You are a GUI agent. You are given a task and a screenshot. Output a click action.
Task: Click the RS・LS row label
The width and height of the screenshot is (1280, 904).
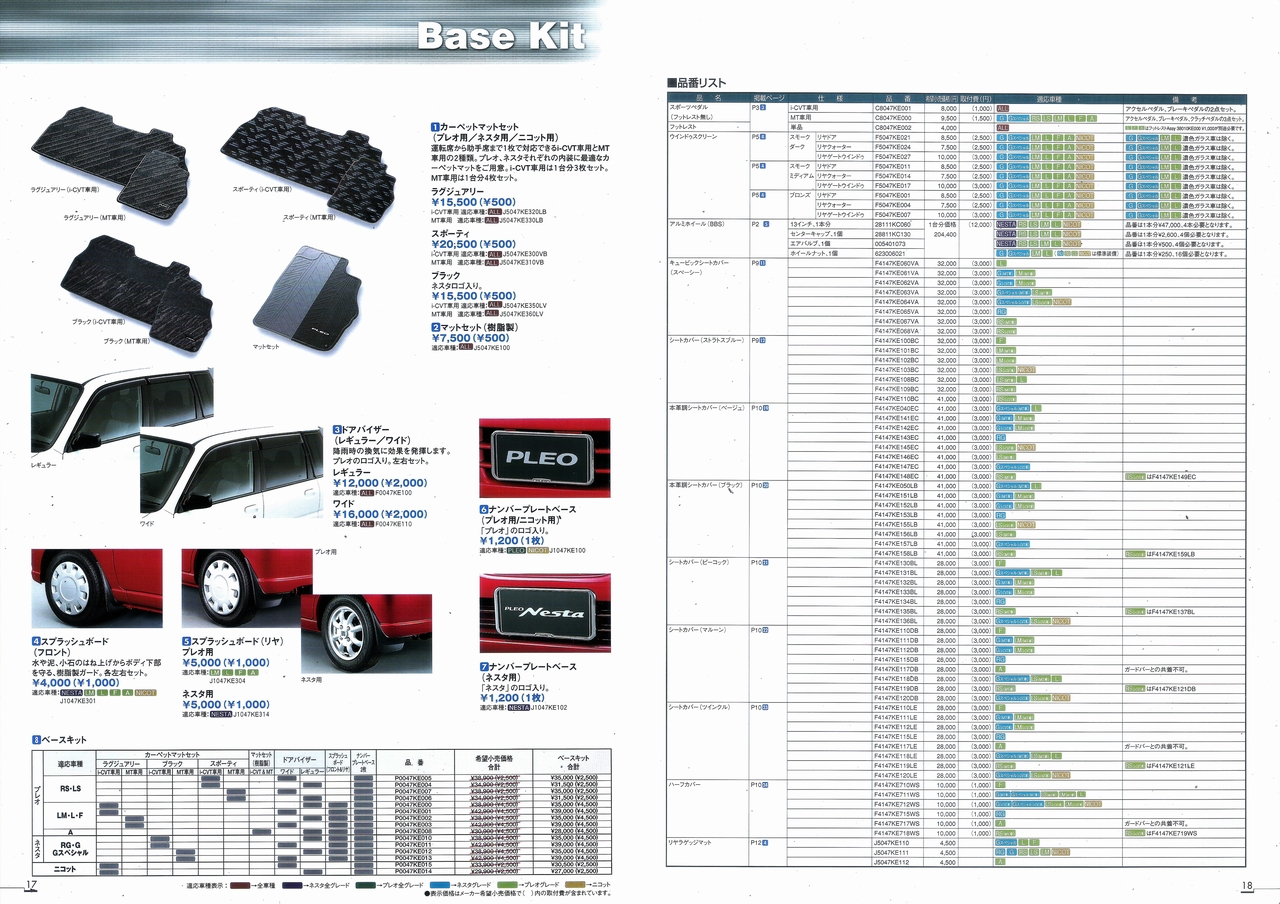pos(70,789)
